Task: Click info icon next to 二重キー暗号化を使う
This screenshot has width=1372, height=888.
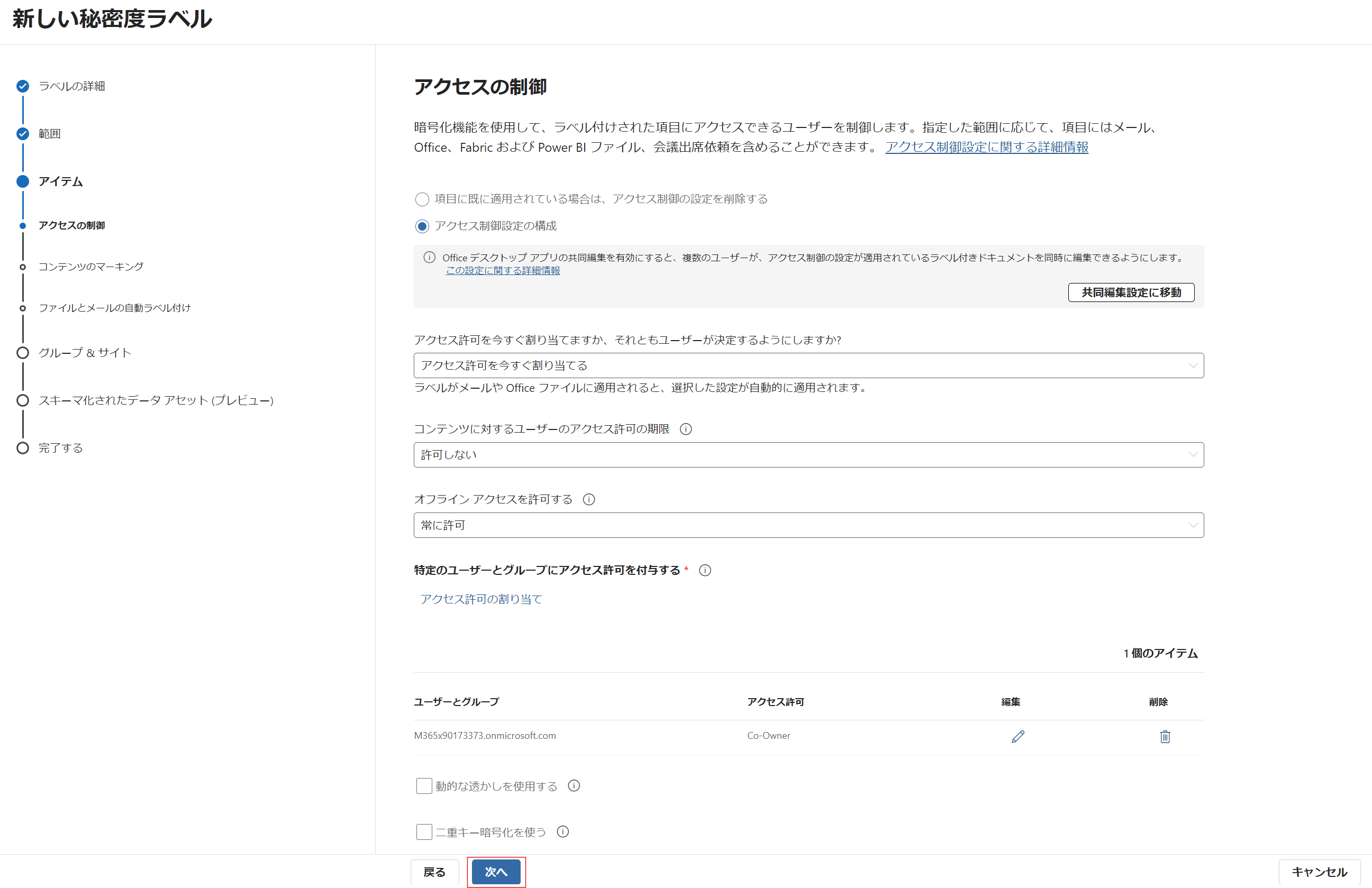Action: coord(562,831)
